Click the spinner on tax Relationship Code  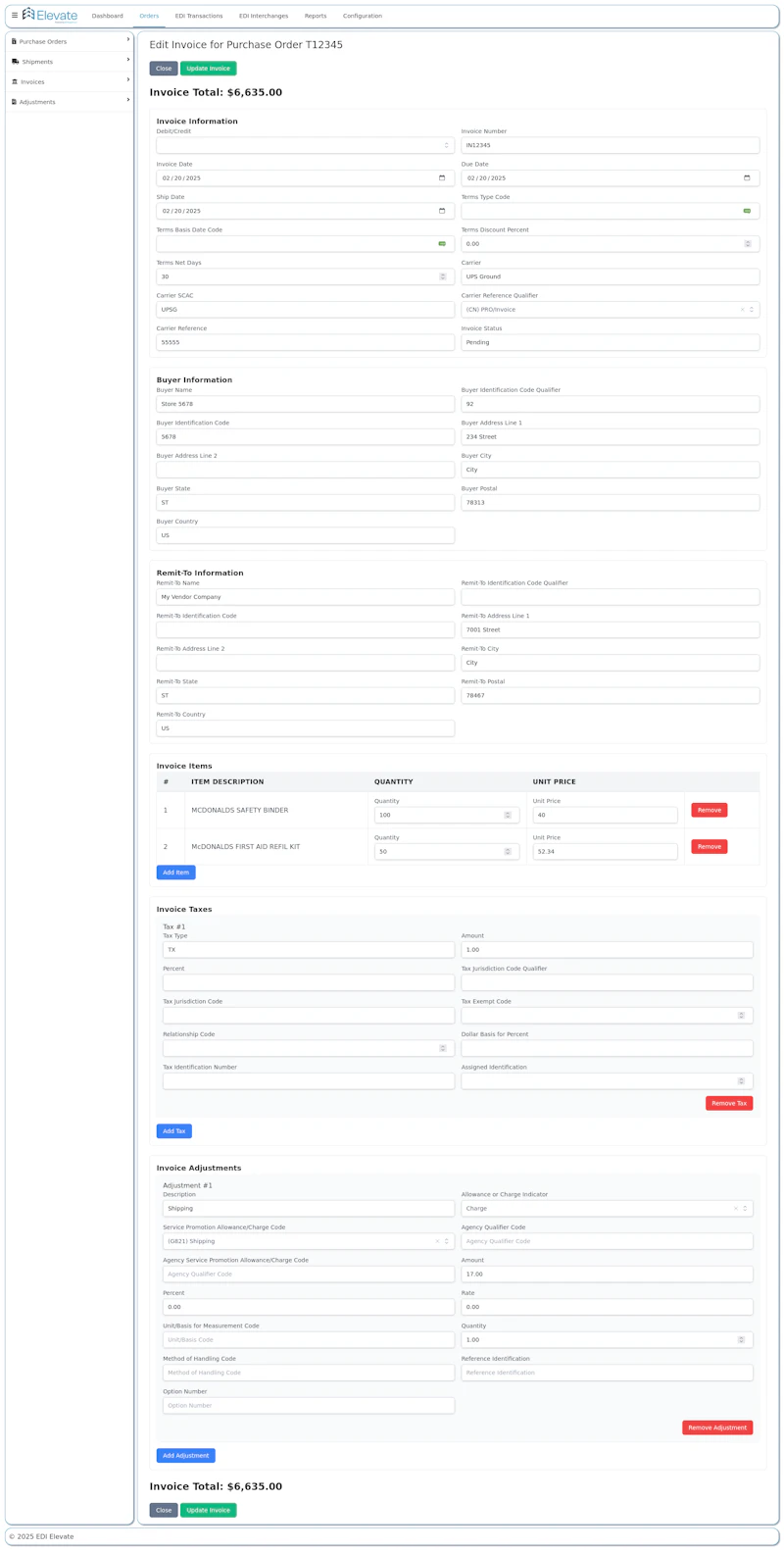(x=443, y=1048)
